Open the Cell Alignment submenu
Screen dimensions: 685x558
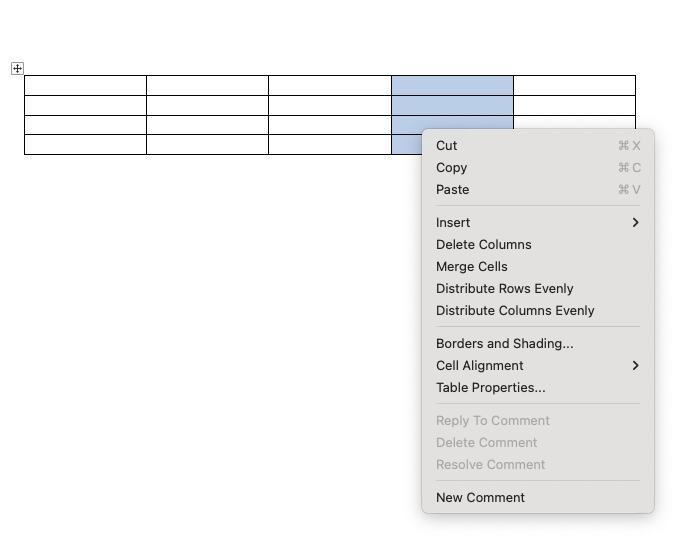479,366
